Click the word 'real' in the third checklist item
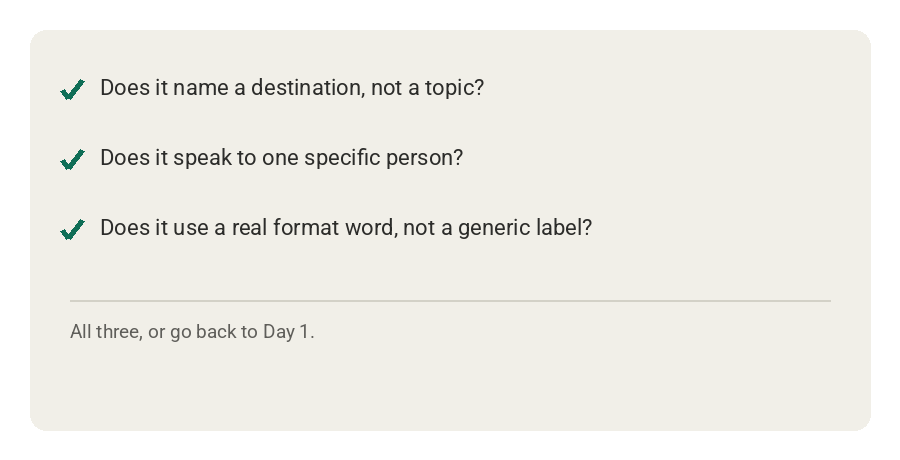The width and height of the screenshot is (900, 460). coord(249,228)
